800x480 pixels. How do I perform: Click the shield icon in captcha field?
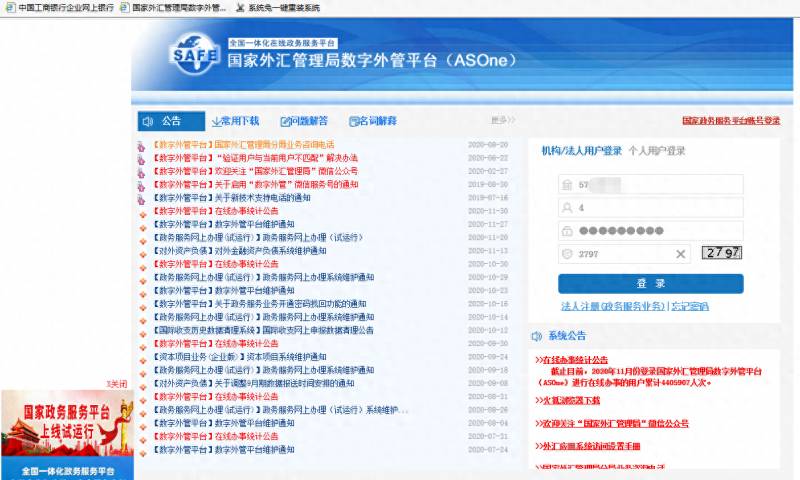click(567, 254)
